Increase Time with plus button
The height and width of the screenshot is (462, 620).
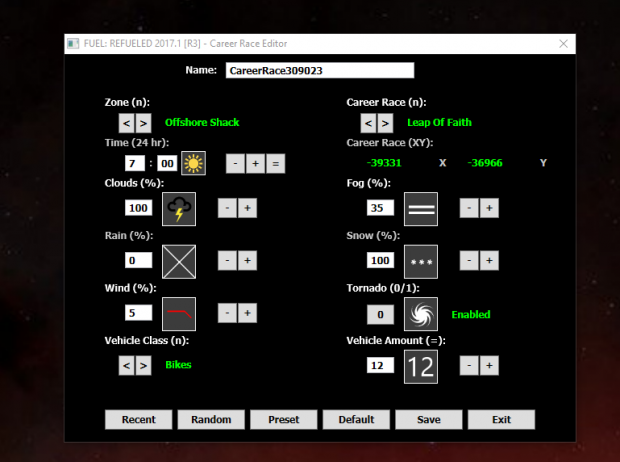pos(255,163)
